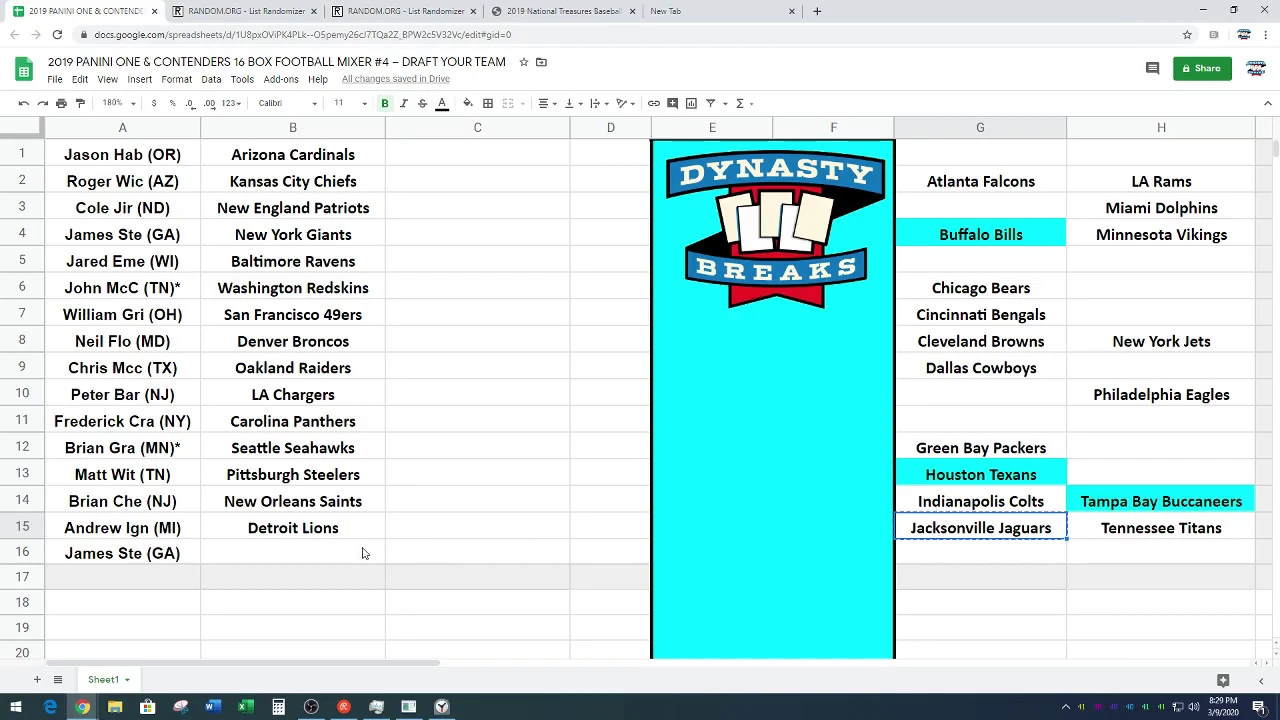1280x720 pixels.
Task: Open the Explore panel icon
Action: click(x=1223, y=680)
